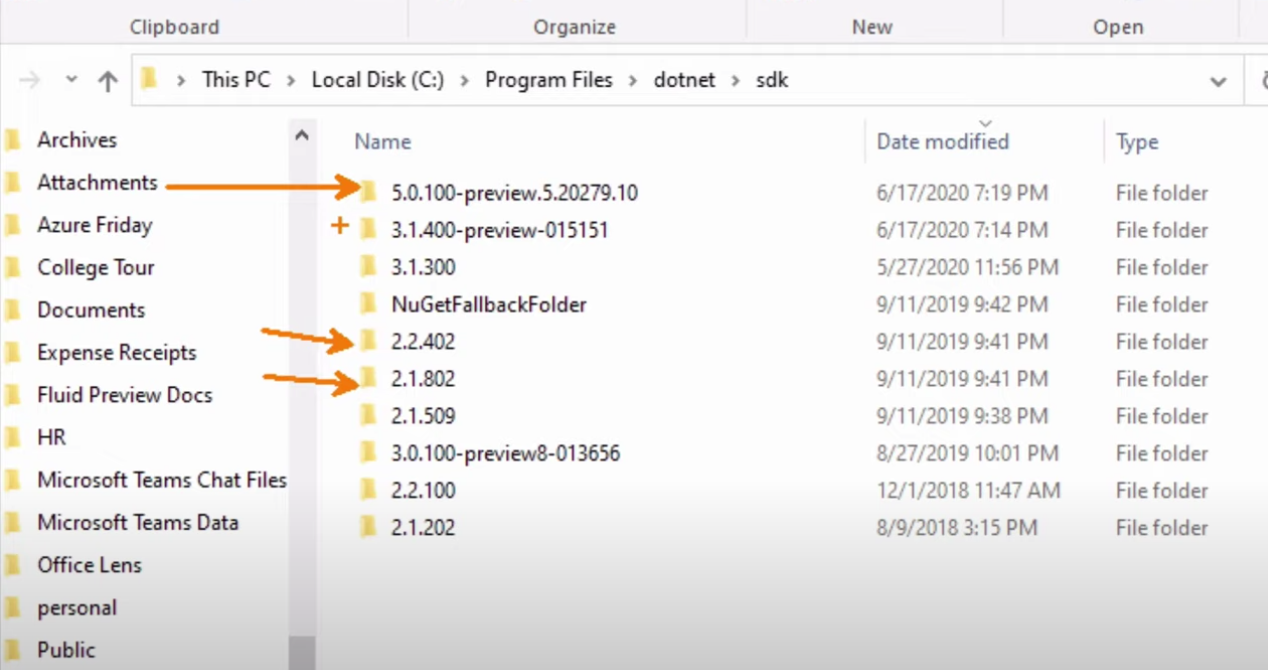Open the address bar history dropdown arrow
1268x670 pixels.
[x=1218, y=80]
